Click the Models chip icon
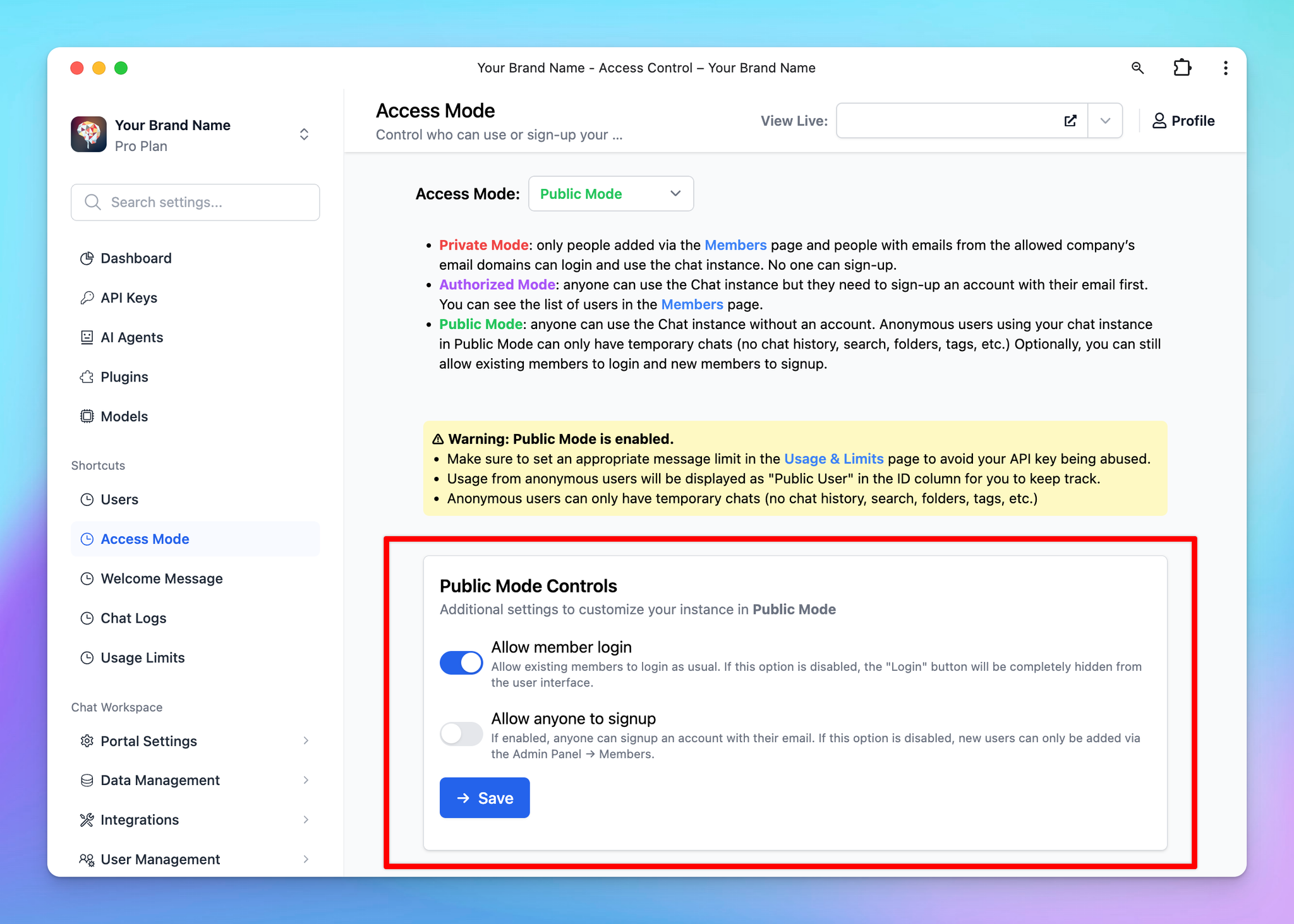 [87, 416]
